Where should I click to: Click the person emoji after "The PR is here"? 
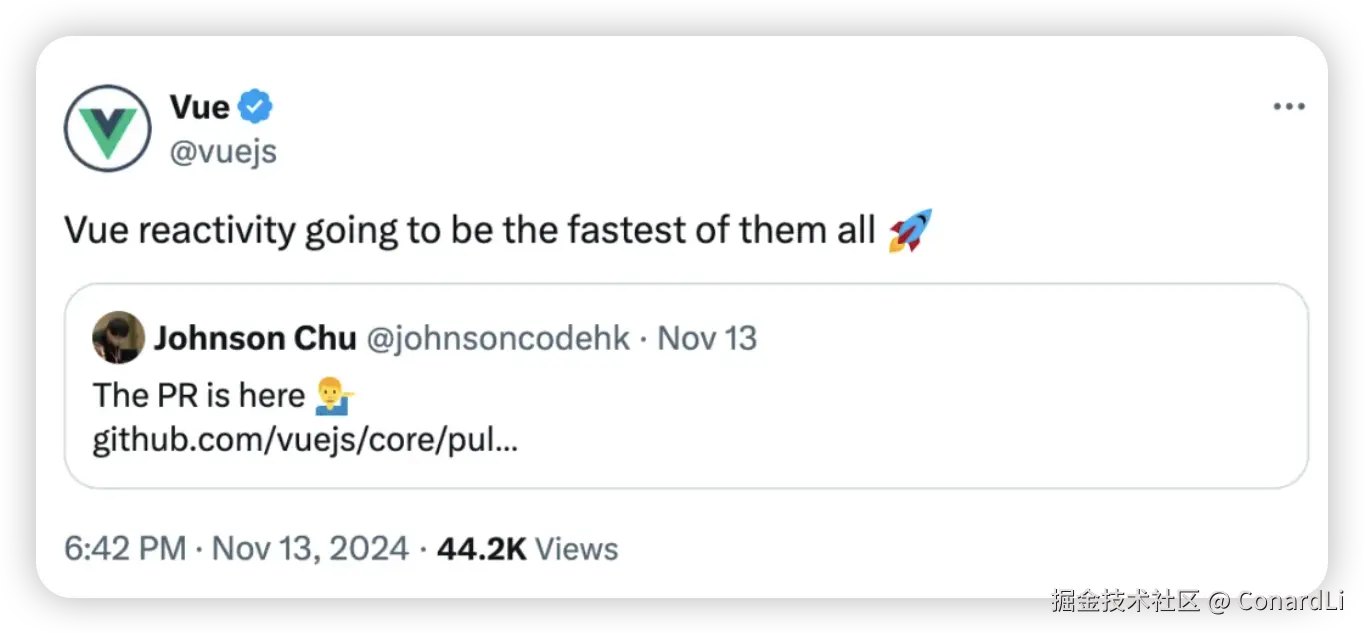point(335,396)
